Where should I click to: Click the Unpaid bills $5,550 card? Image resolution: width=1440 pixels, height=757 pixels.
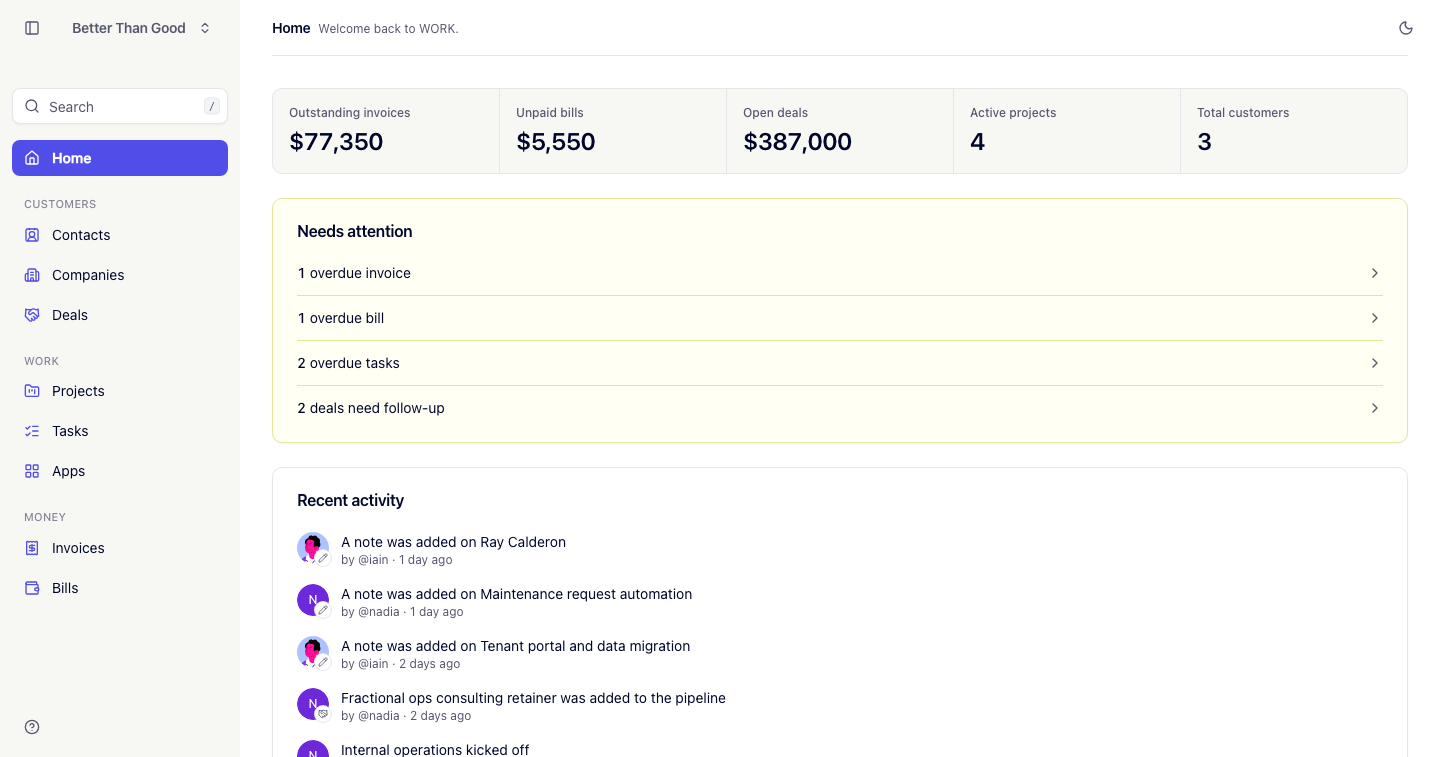pos(613,131)
